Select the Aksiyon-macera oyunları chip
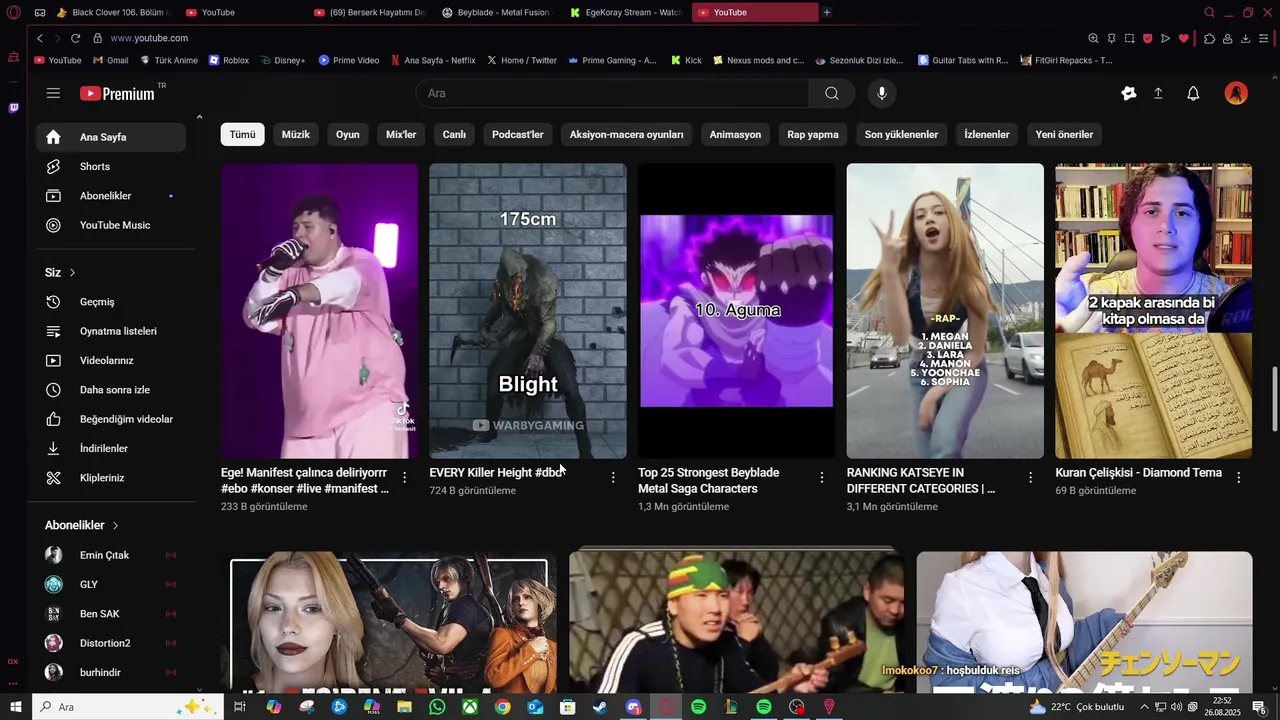This screenshot has width=1280, height=720. tap(627, 134)
